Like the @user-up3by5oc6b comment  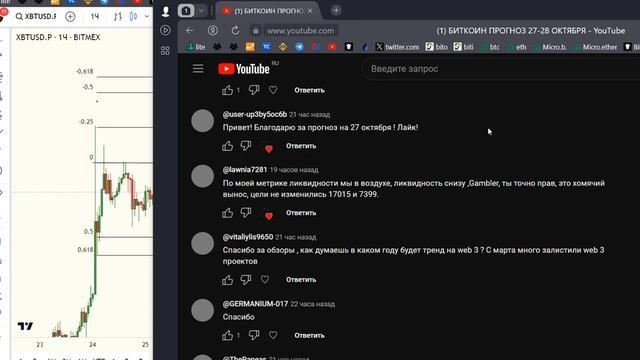pos(227,146)
